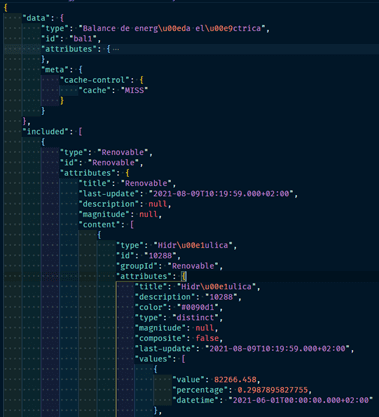Click the "datetime" key
Viewport: 379px width, 417px height.
(195, 400)
